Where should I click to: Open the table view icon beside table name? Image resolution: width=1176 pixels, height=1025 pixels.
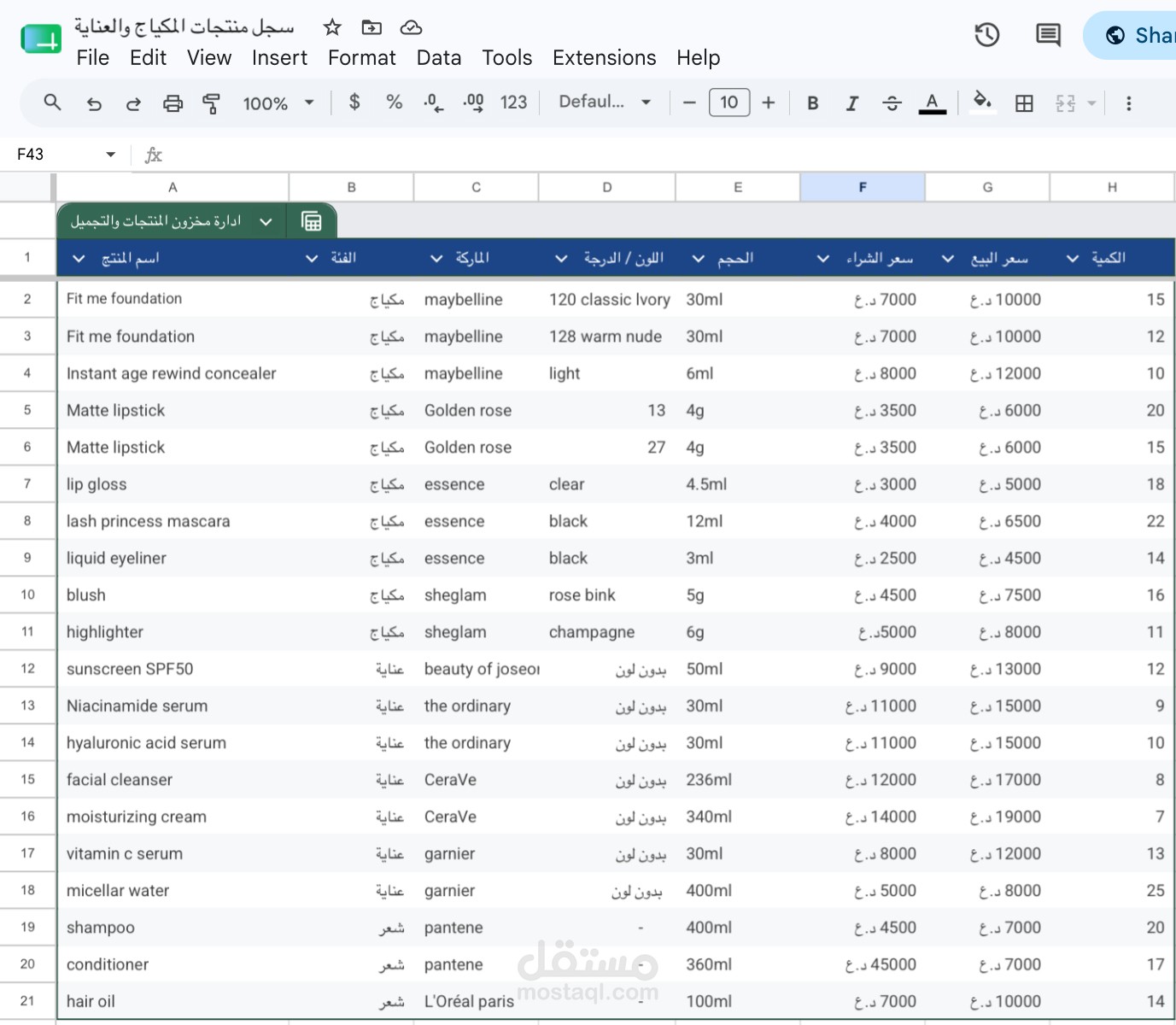pyautogui.click(x=312, y=221)
